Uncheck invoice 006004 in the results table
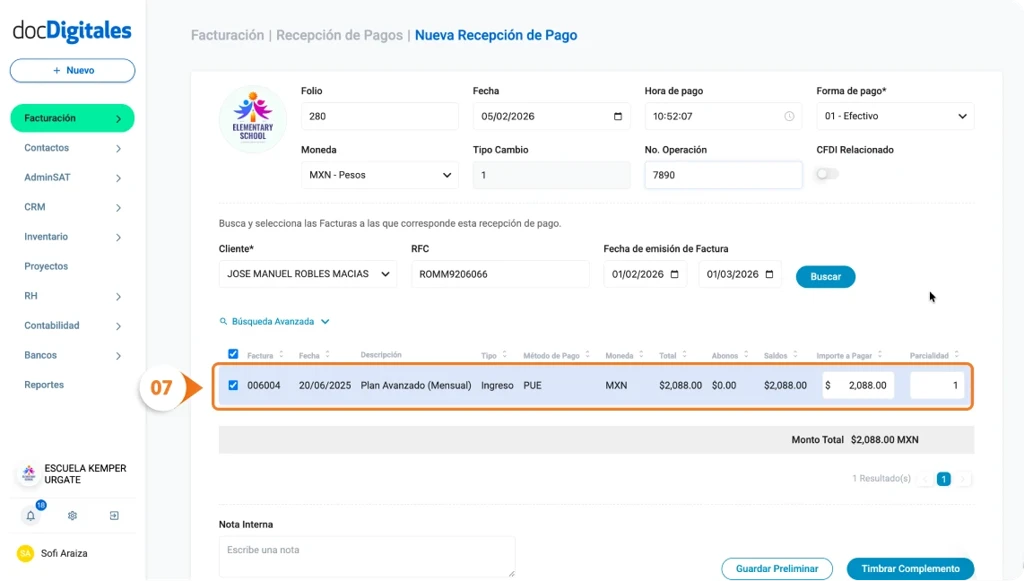The width and height of the screenshot is (1024, 581). tap(235, 386)
